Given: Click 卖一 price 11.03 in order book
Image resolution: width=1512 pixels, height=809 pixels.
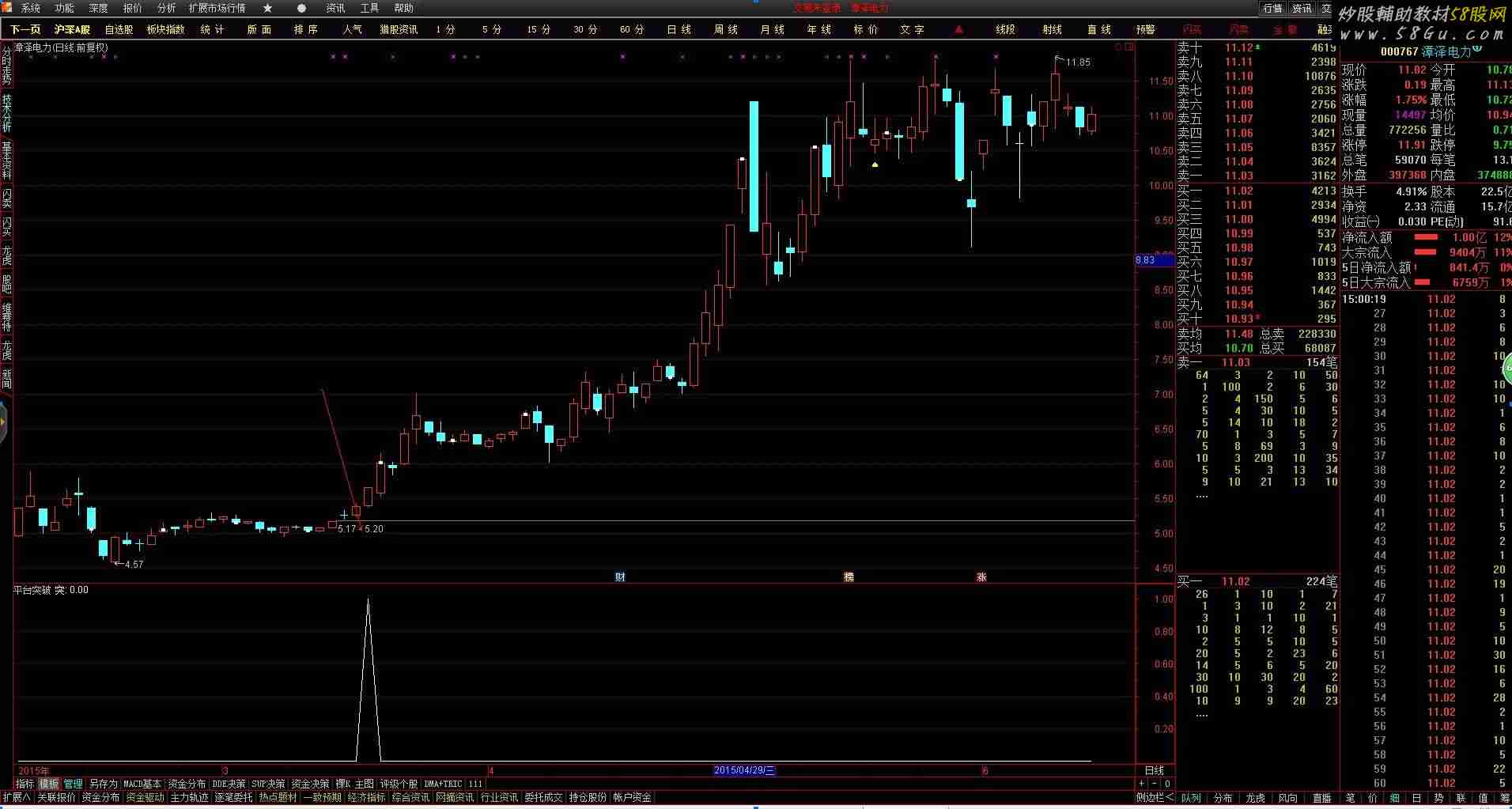Looking at the screenshot, I should [x=1238, y=176].
